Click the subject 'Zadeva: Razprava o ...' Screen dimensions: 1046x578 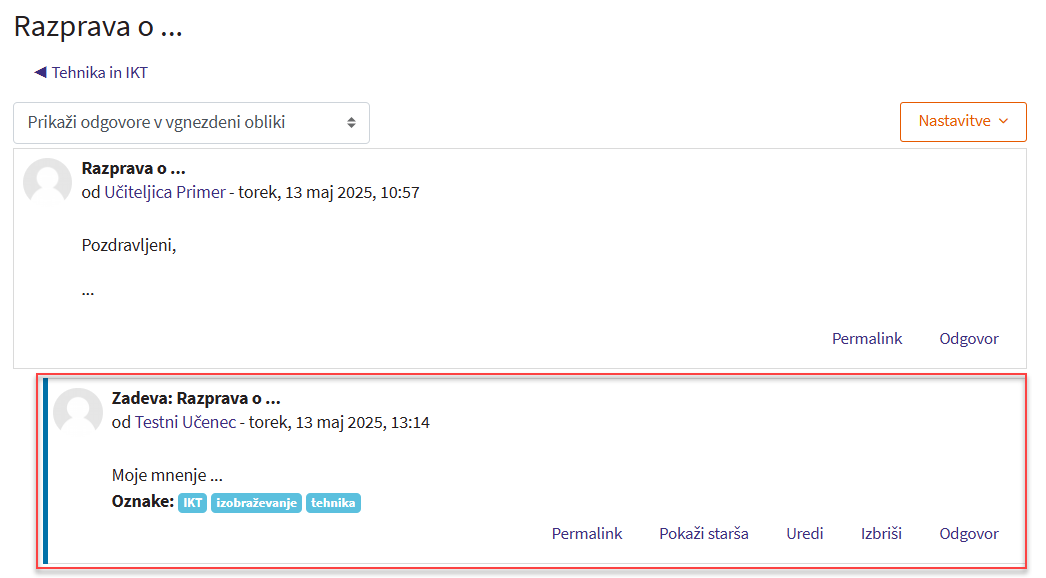195,398
